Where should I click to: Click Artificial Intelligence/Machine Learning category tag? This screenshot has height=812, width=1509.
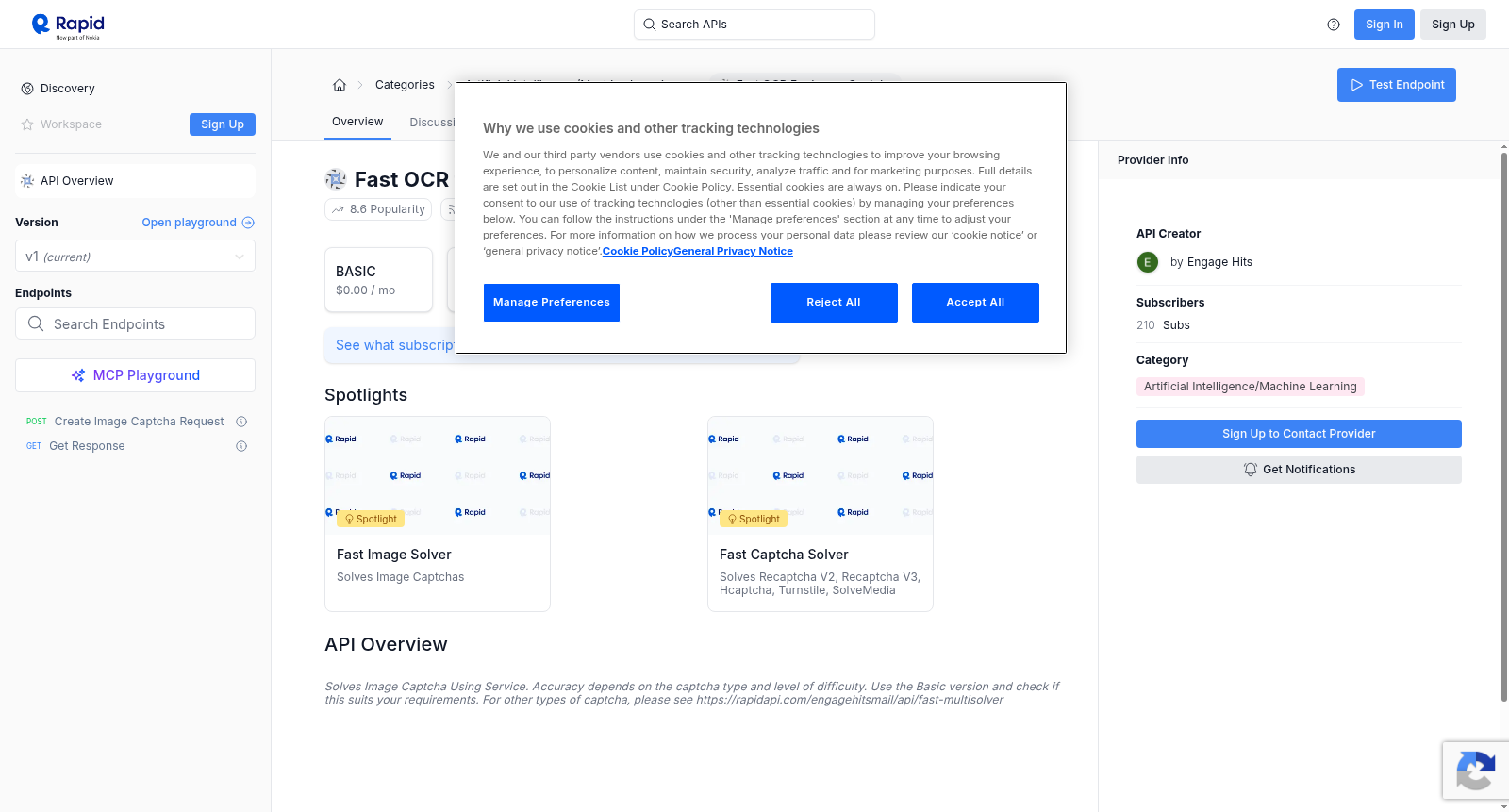[1251, 387]
